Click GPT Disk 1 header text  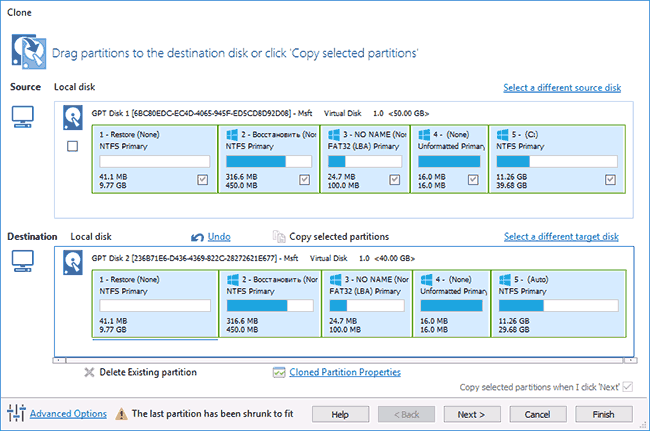click(260, 113)
